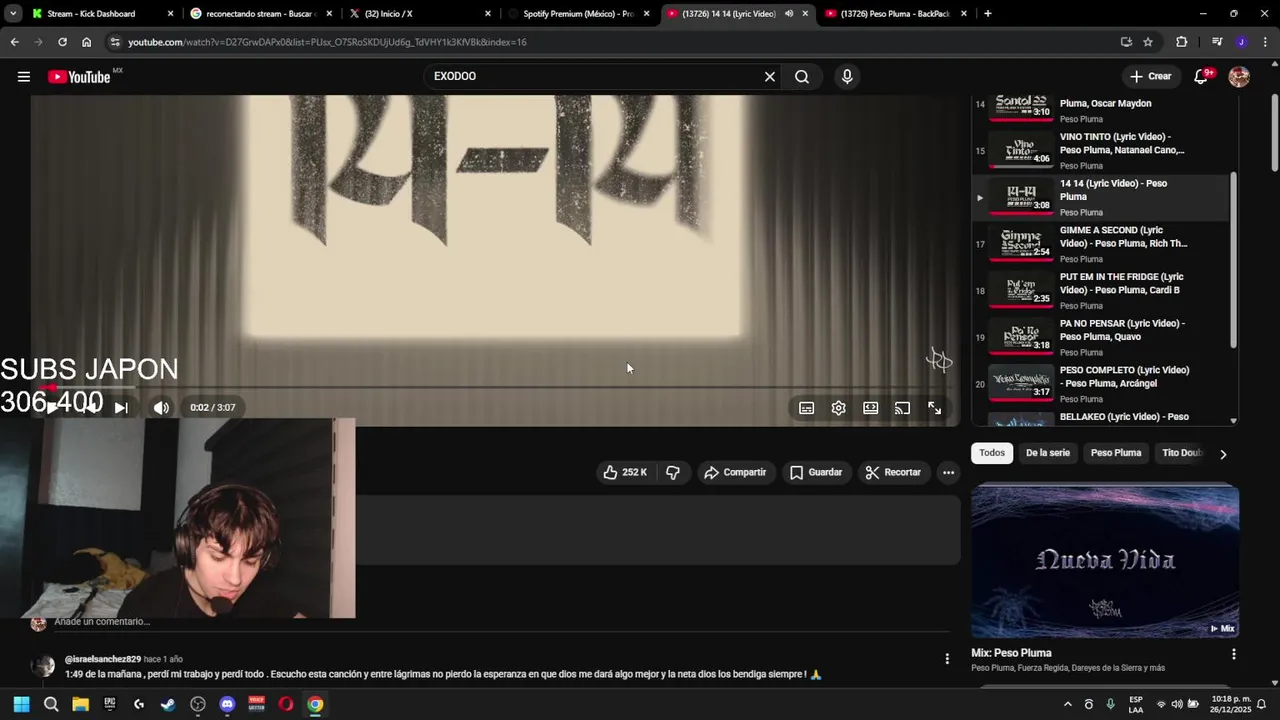Skip to next video in player
1280x720 pixels.
click(x=121, y=408)
